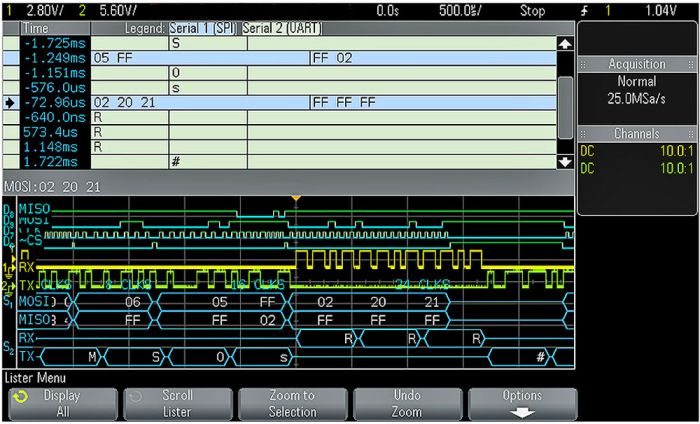Select the lister row at -1.249ms
The height and width of the screenshot is (424, 700).
(x=279, y=58)
